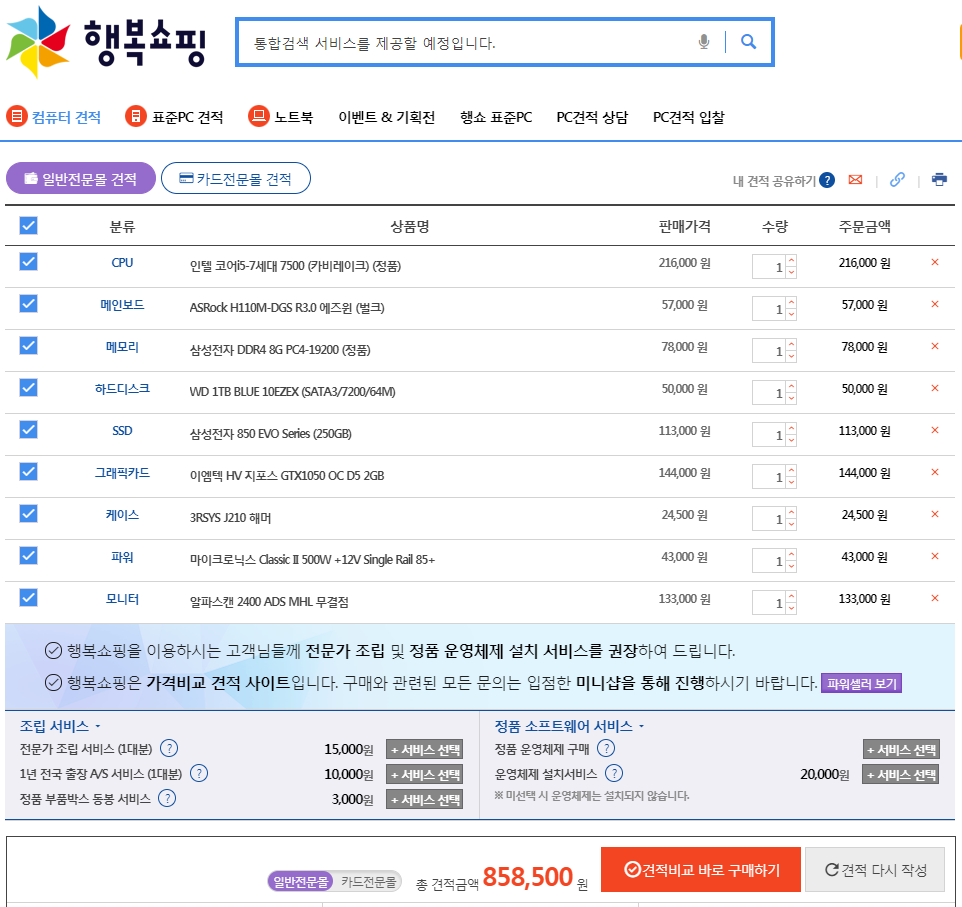
Task: Uncheck the 메인보드 row checkbox
Action: coord(28,304)
